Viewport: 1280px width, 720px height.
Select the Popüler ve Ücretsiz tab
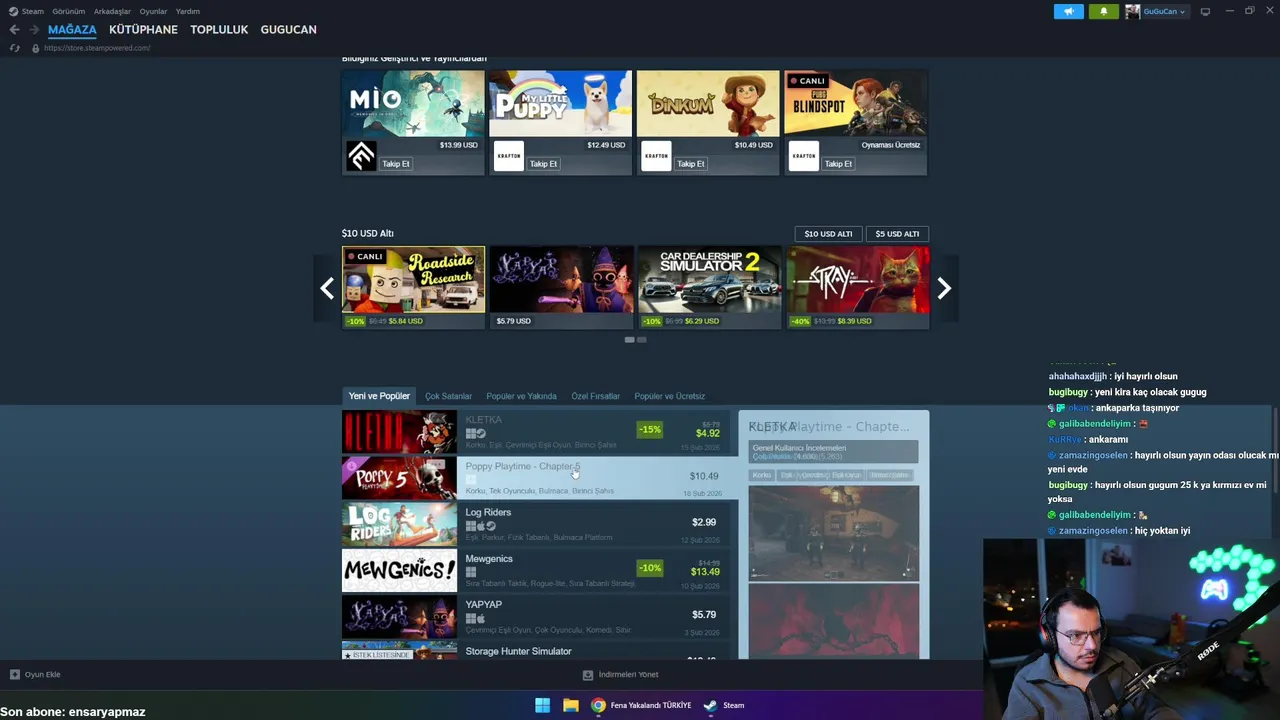pos(669,396)
